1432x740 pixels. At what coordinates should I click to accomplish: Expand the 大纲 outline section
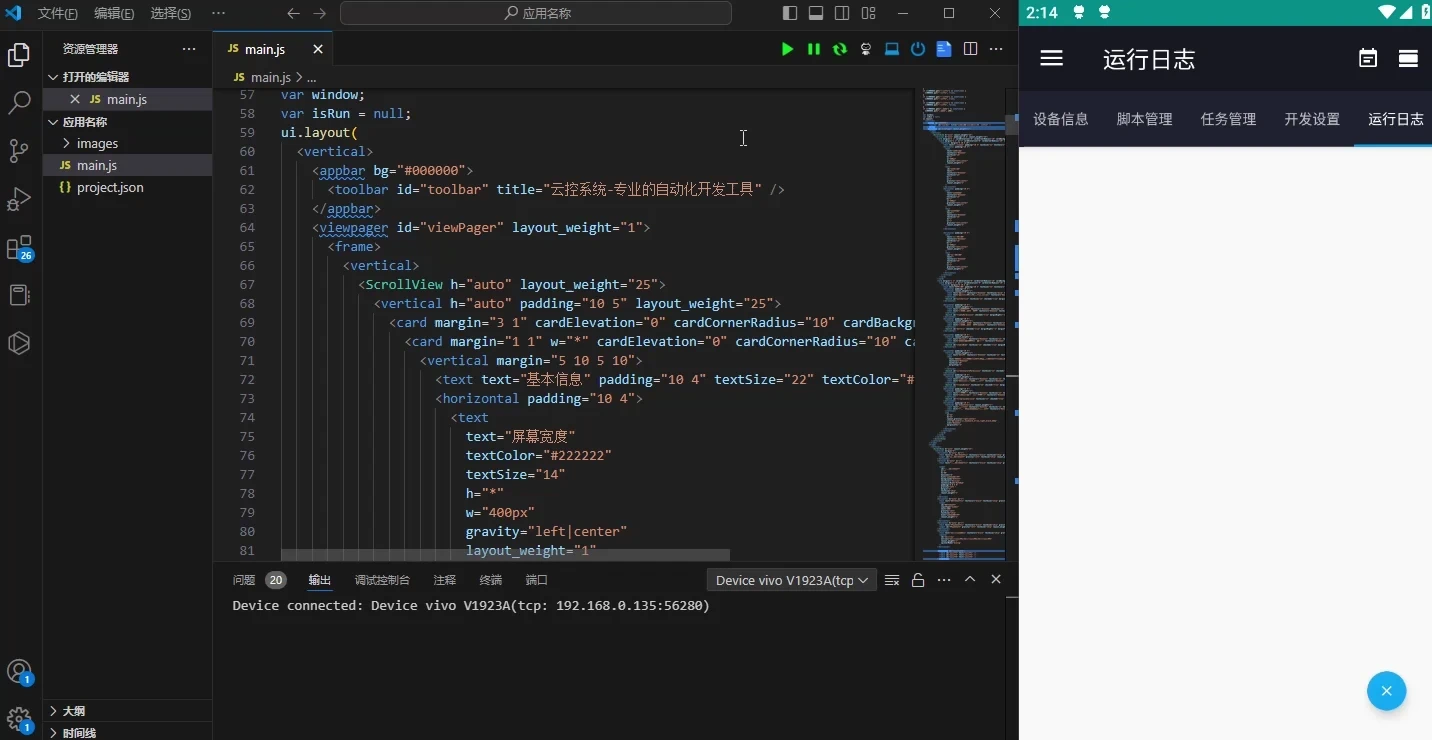[x=71, y=711]
